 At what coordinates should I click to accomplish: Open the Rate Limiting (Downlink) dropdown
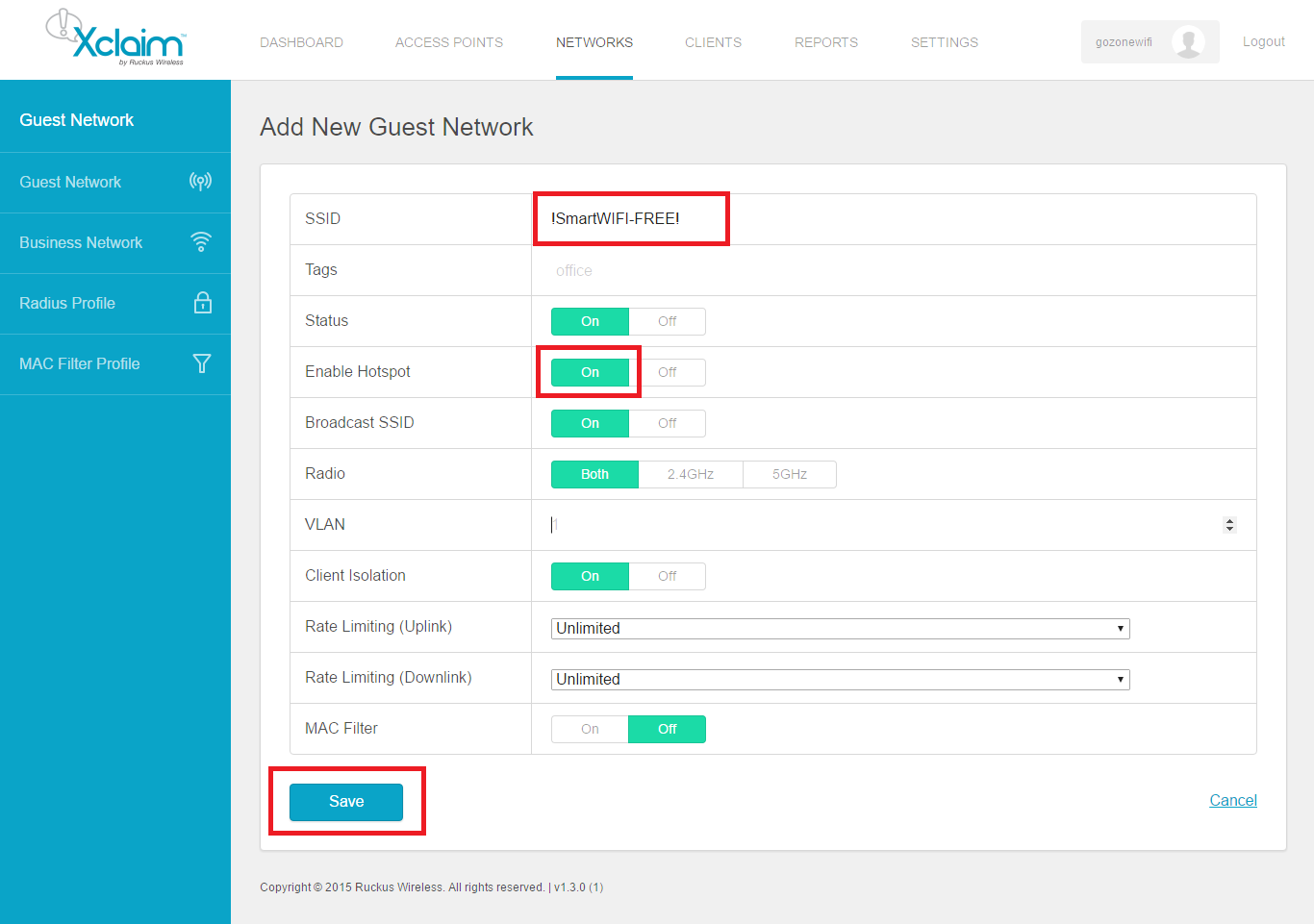coord(841,679)
